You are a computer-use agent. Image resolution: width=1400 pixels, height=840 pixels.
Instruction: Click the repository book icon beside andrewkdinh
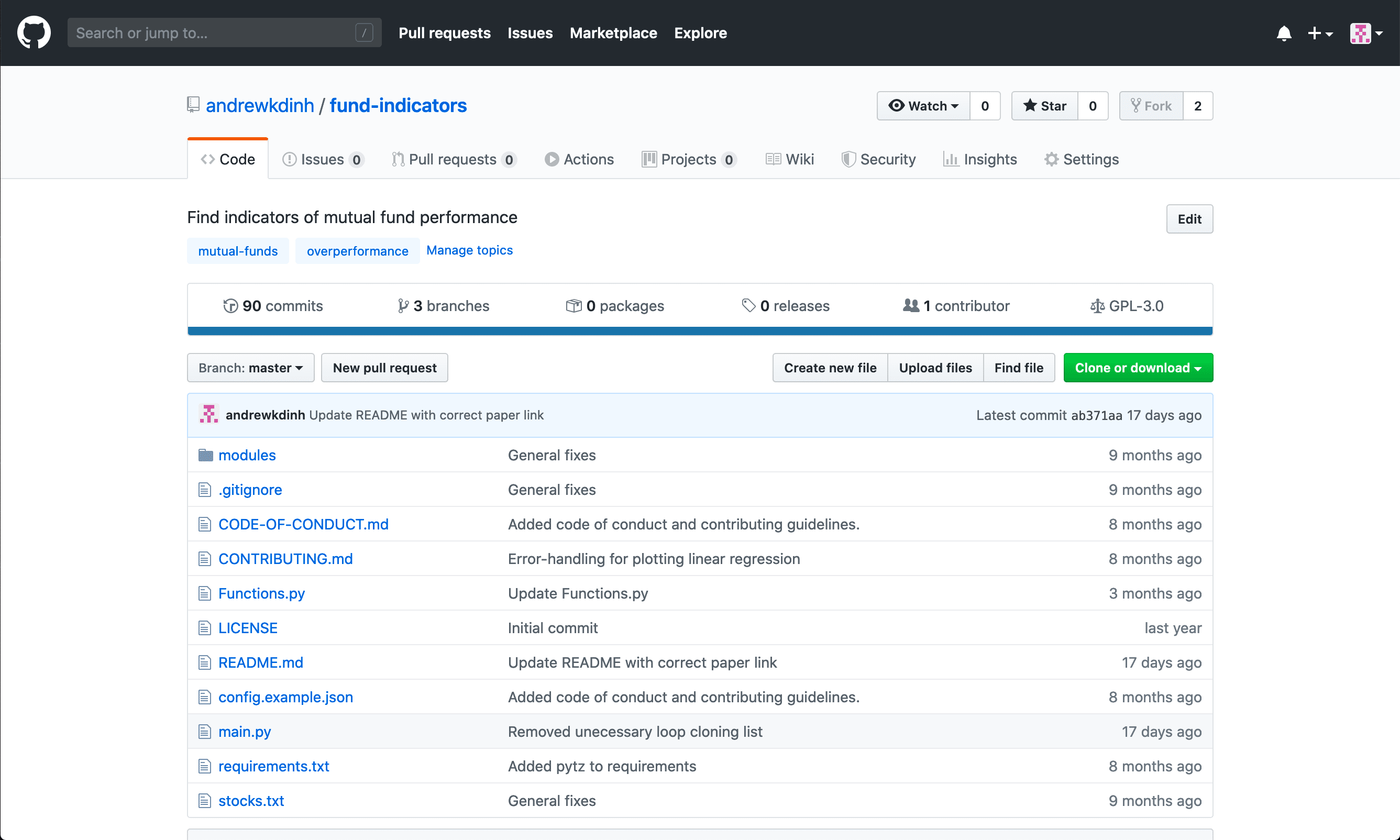(193, 105)
